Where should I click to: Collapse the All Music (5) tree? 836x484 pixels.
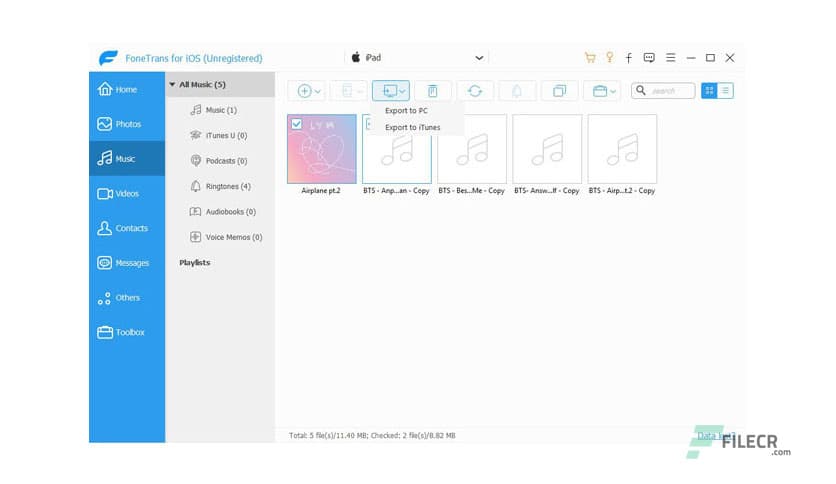tap(172, 84)
